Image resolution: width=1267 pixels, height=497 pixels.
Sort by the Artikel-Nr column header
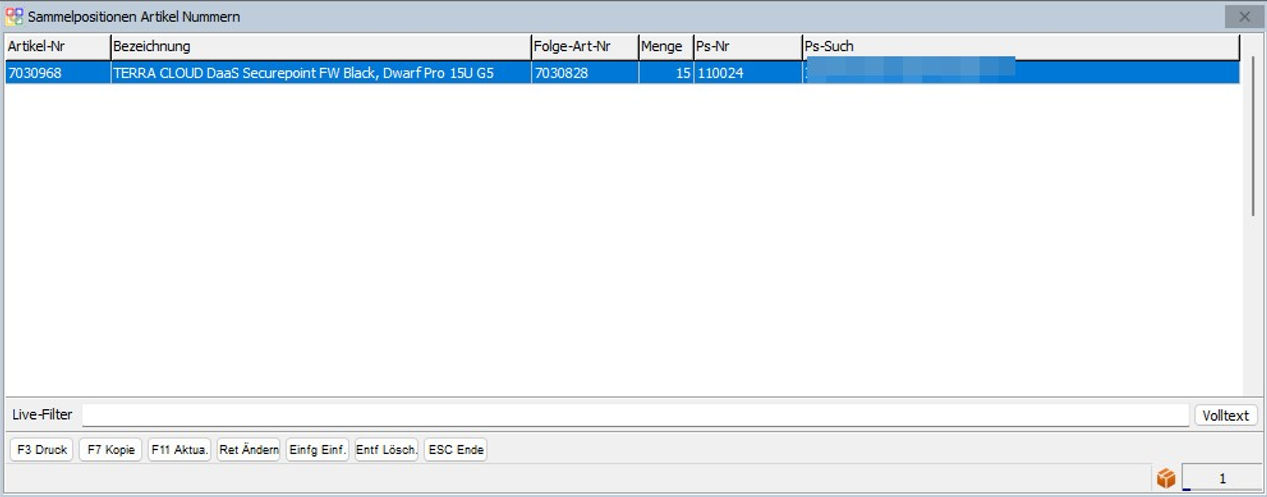(57, 46)
